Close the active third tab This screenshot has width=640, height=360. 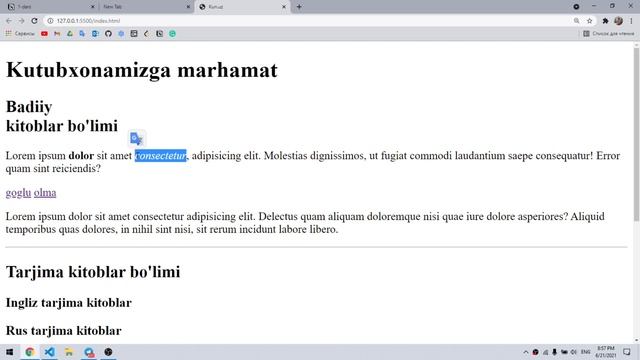pos(284,7)
